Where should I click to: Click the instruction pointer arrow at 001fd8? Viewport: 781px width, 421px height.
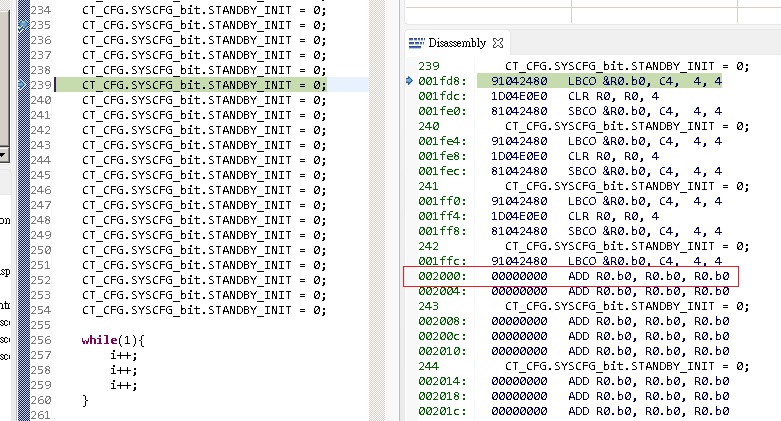click(x=409, y=81)
